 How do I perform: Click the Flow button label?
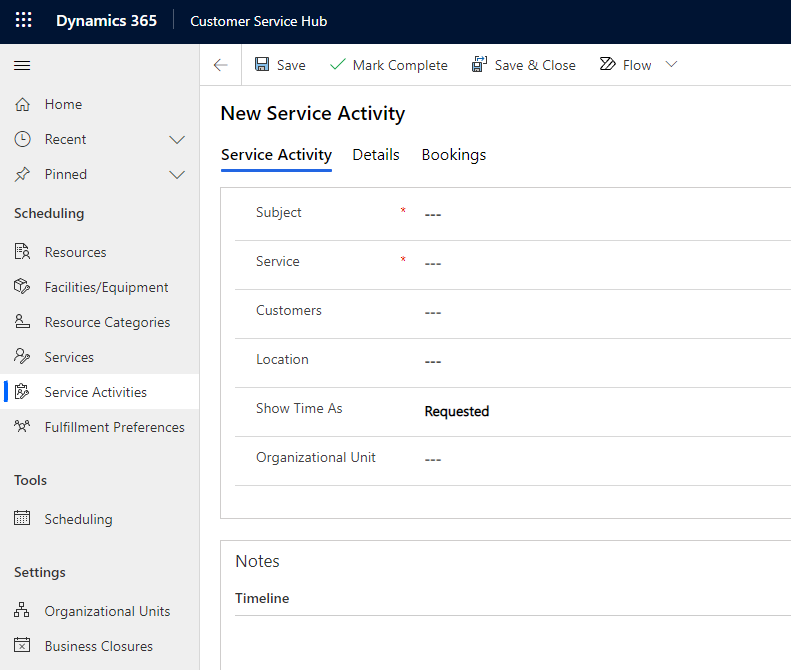pos(637,65)
